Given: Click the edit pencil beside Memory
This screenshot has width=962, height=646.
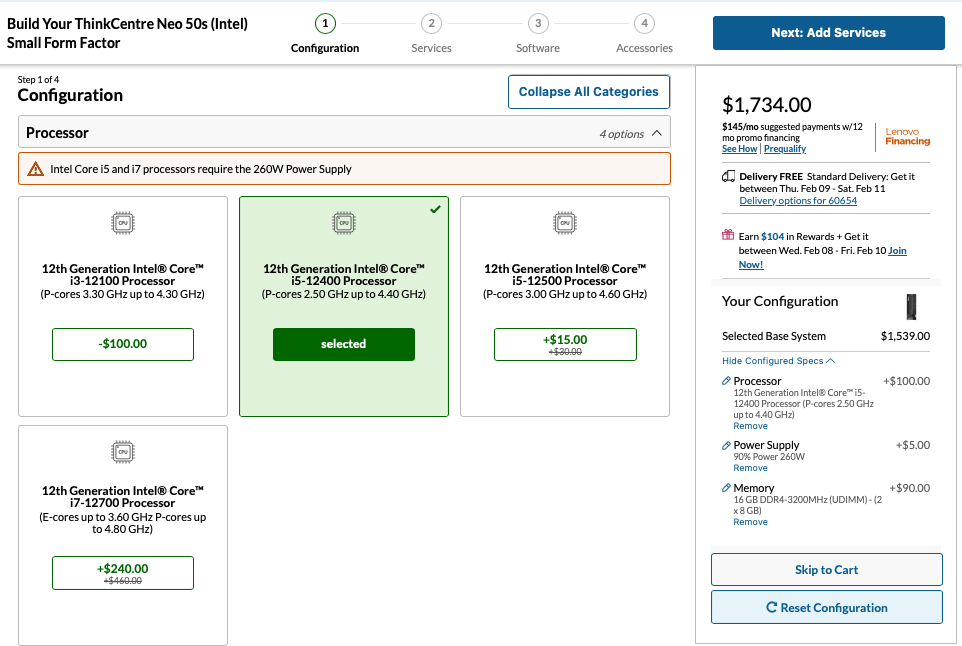Looking at the screenshot, I should tap(726, 488).
